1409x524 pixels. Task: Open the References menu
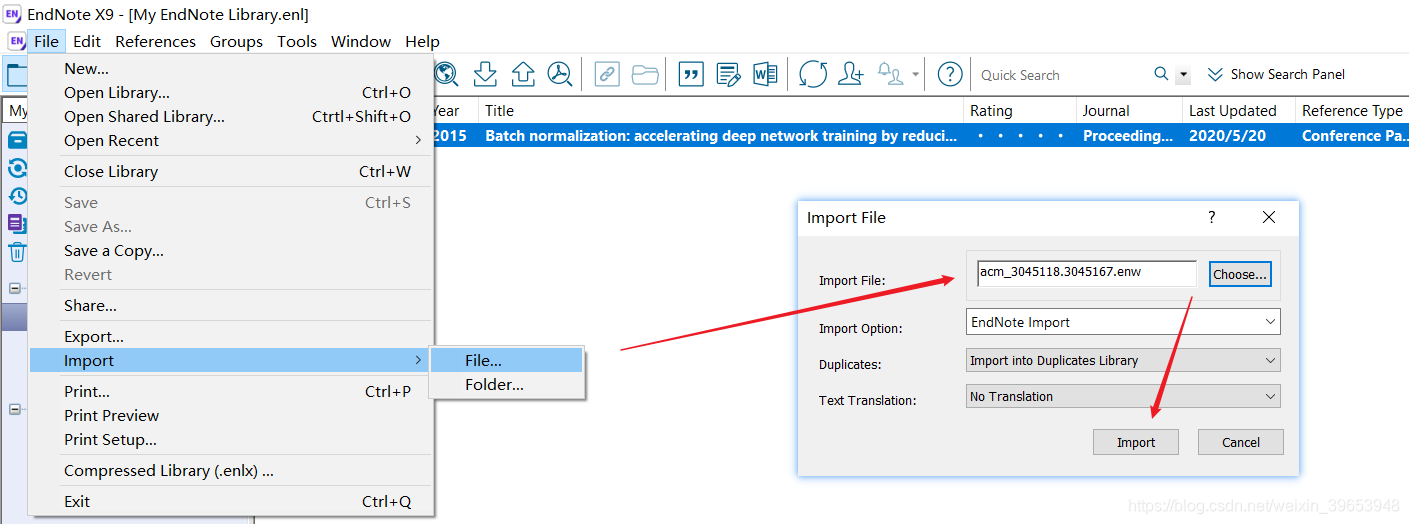(x=155, y=41)
